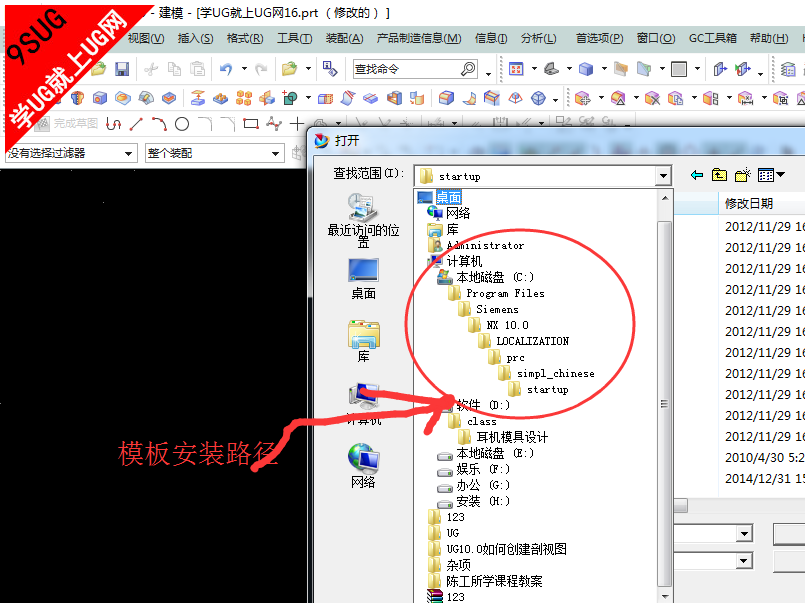Click the Undo arrow icon

226,69
